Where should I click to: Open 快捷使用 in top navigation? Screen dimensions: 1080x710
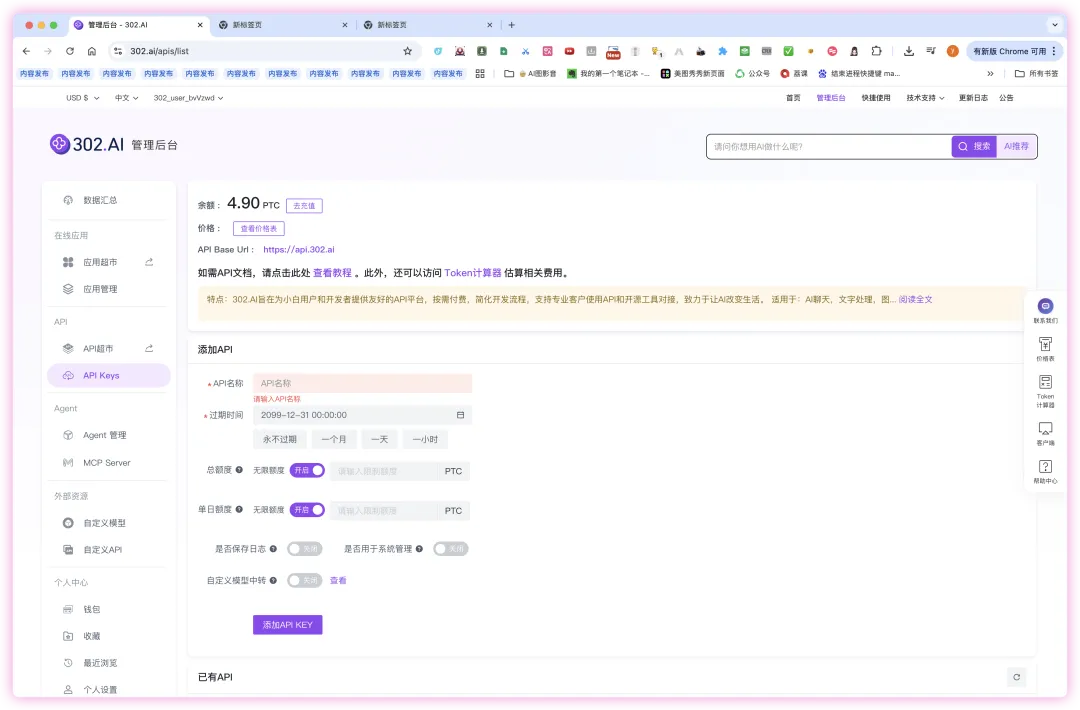click(x=875, y=98)
